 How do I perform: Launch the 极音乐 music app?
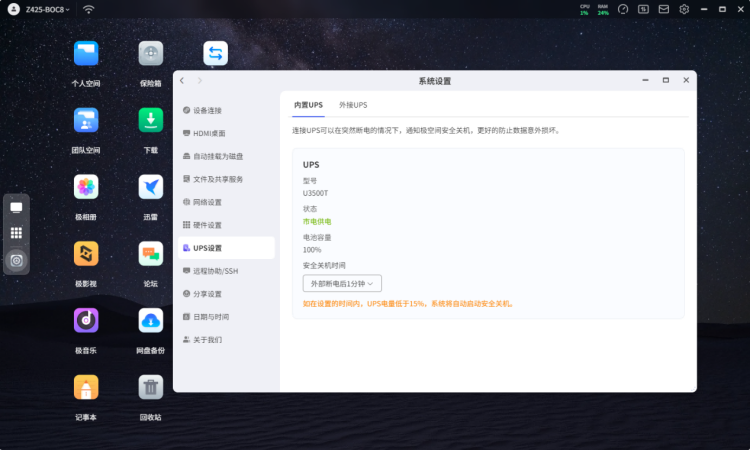coord(86,320)
